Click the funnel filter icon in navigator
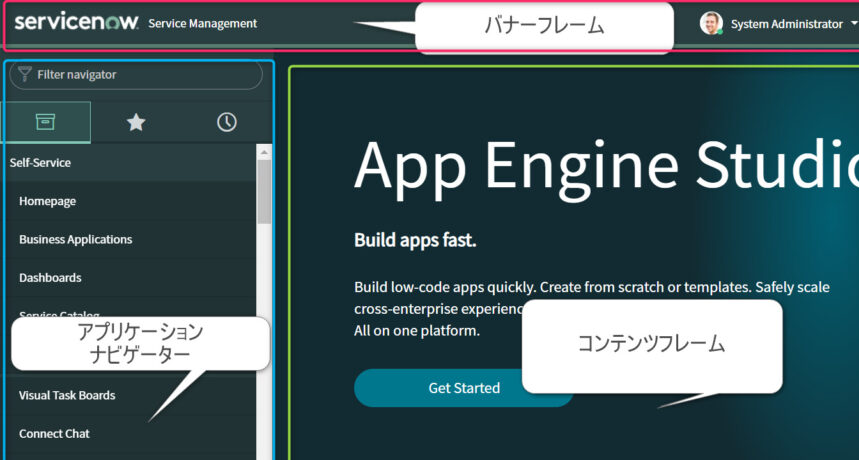Viewport: 859px width, 460px height. [25, 74]
